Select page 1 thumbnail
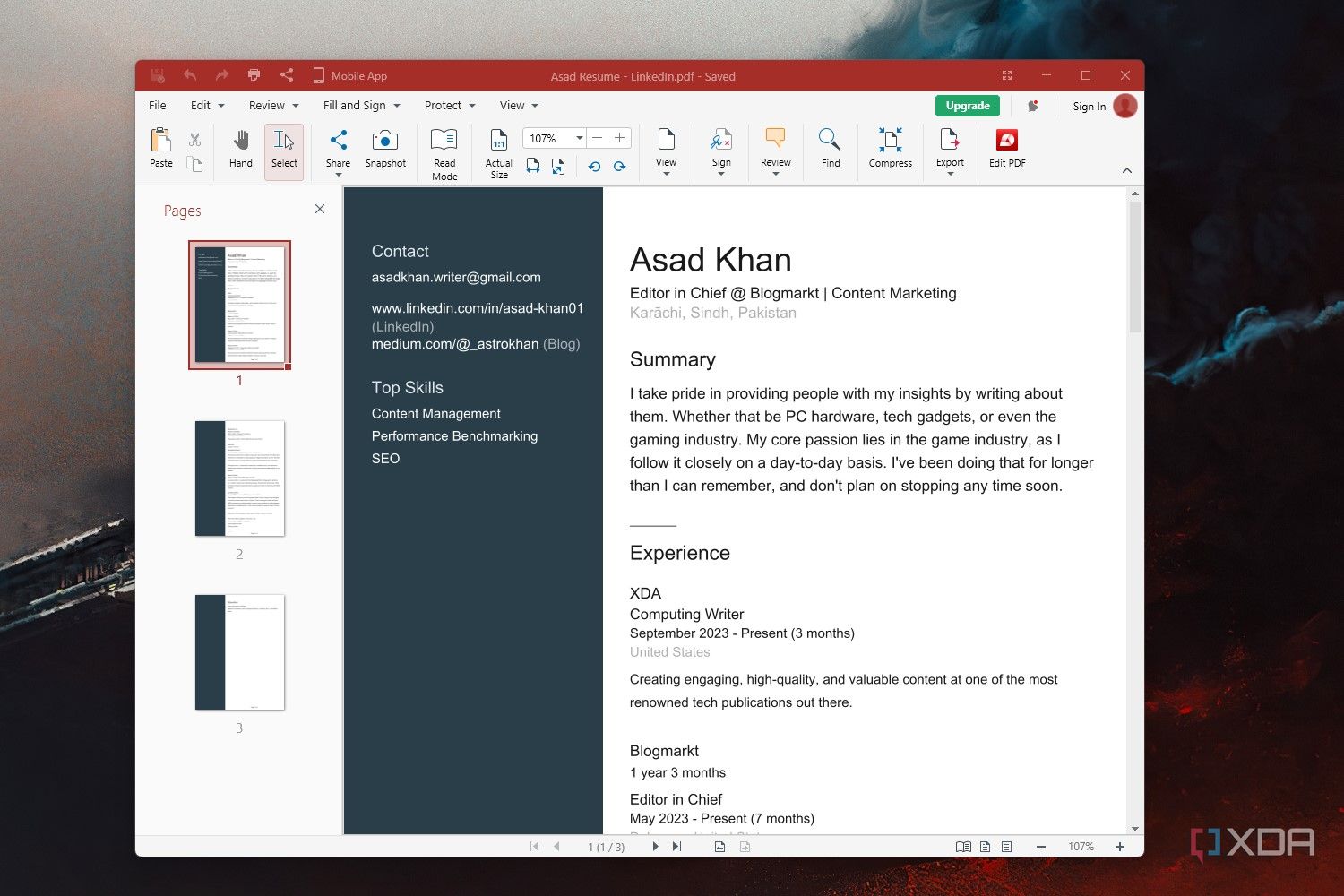This screenshot has width=1344, height=896. (239, 305)
